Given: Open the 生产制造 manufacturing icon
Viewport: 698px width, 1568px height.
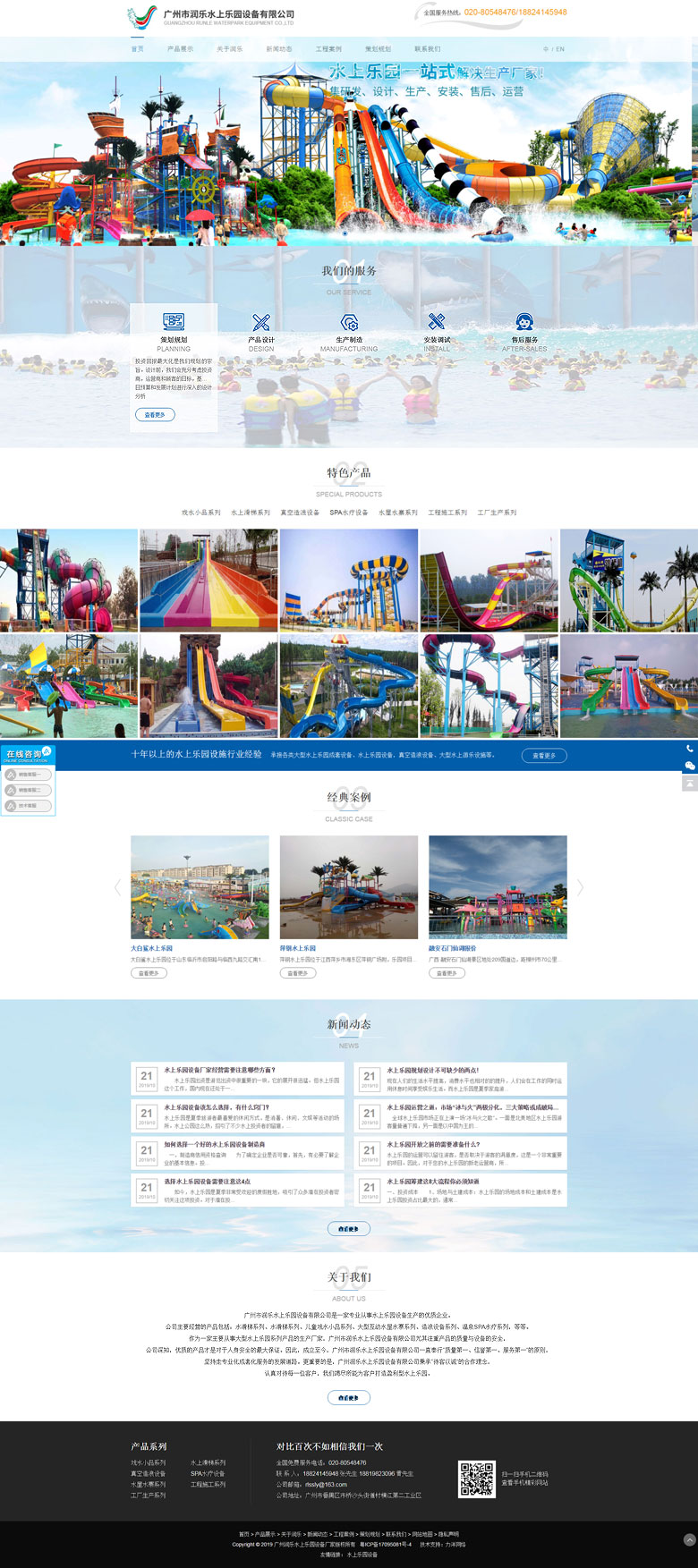Looking at the screenshot, I should coord(349,321).
